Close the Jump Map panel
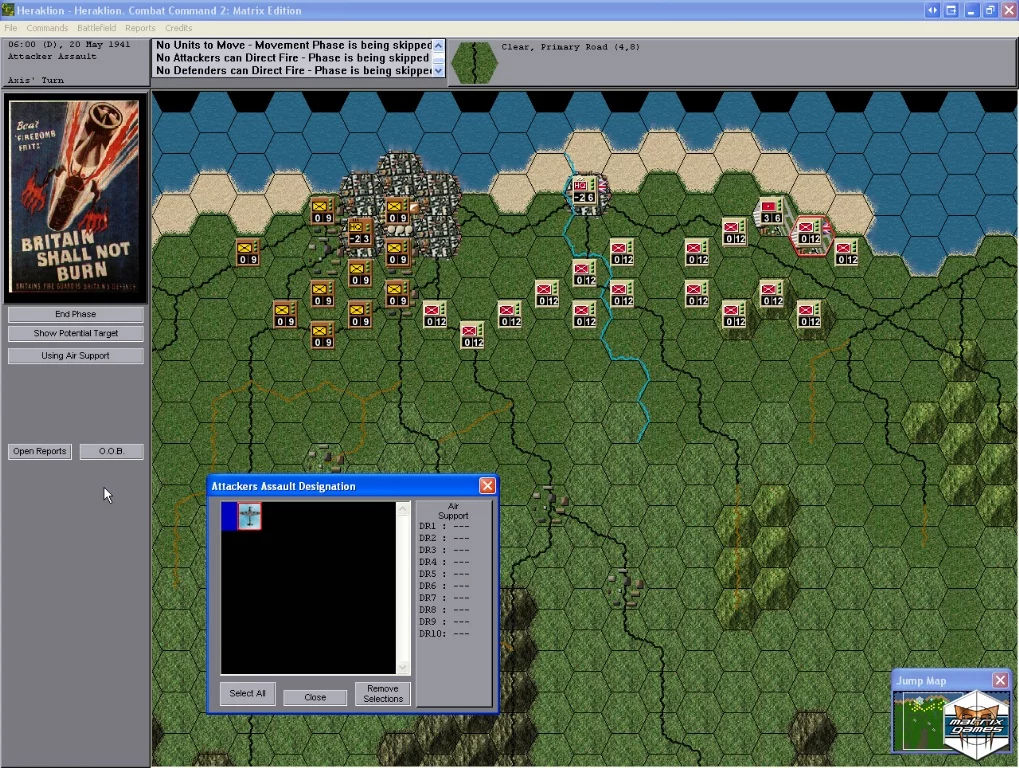The image size is (1019, 768). 1000,680
